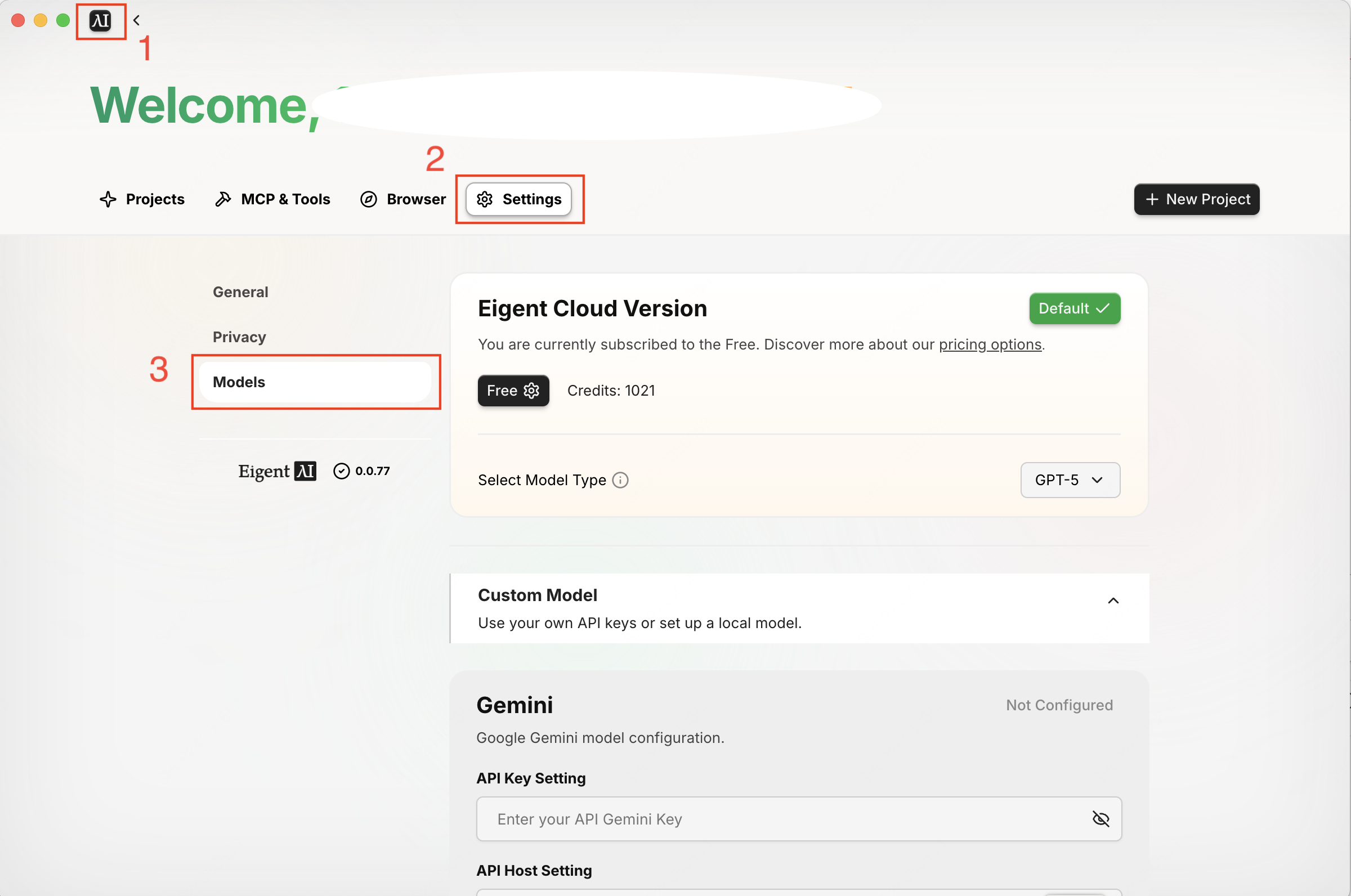1351x896 pixels.
Task: Click the New Project button
Action: click(x=1196, y=199)
